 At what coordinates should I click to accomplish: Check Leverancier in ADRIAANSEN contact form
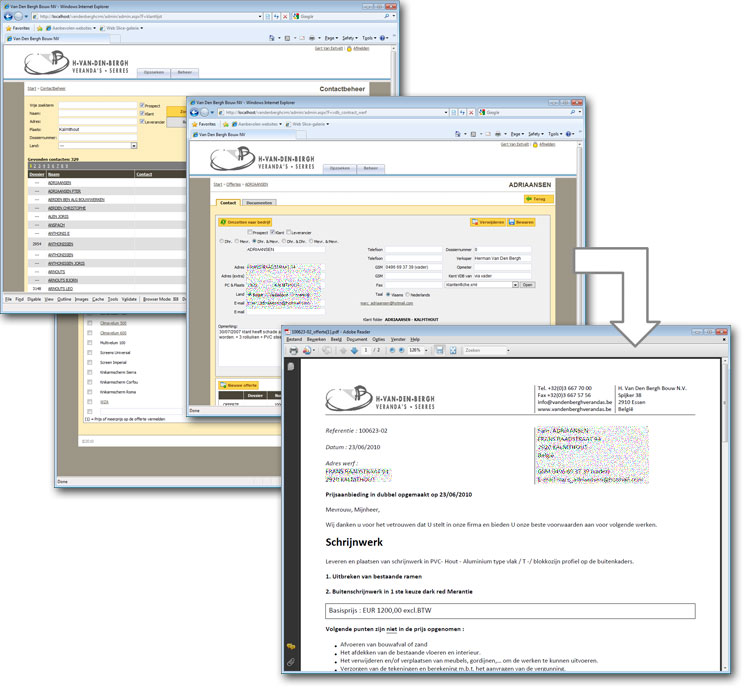[x=289, y=233]
